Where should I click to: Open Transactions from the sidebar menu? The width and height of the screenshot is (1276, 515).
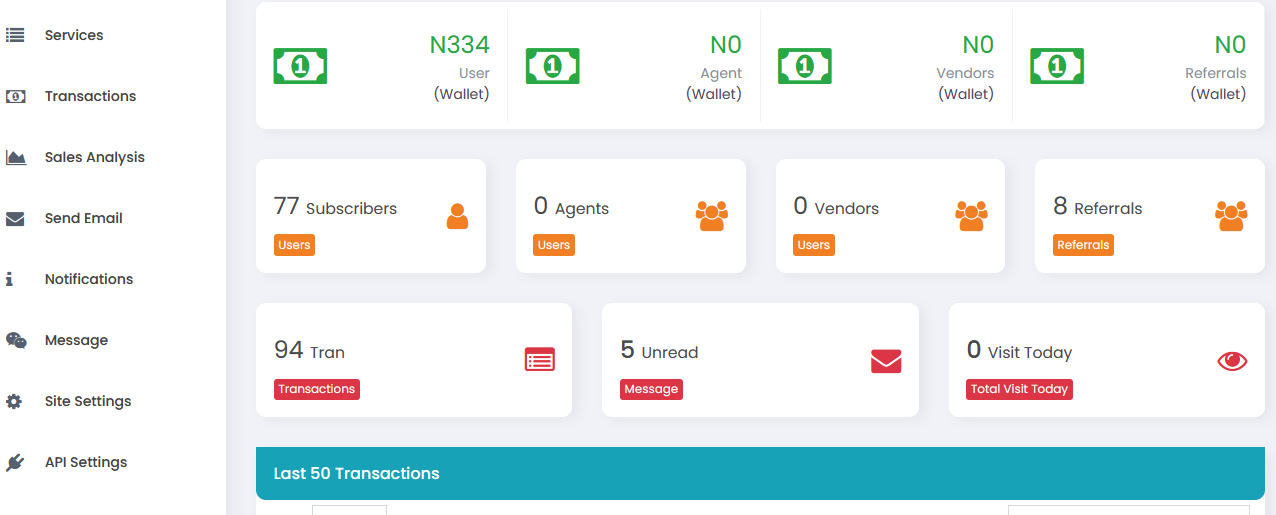pos(90,96)
